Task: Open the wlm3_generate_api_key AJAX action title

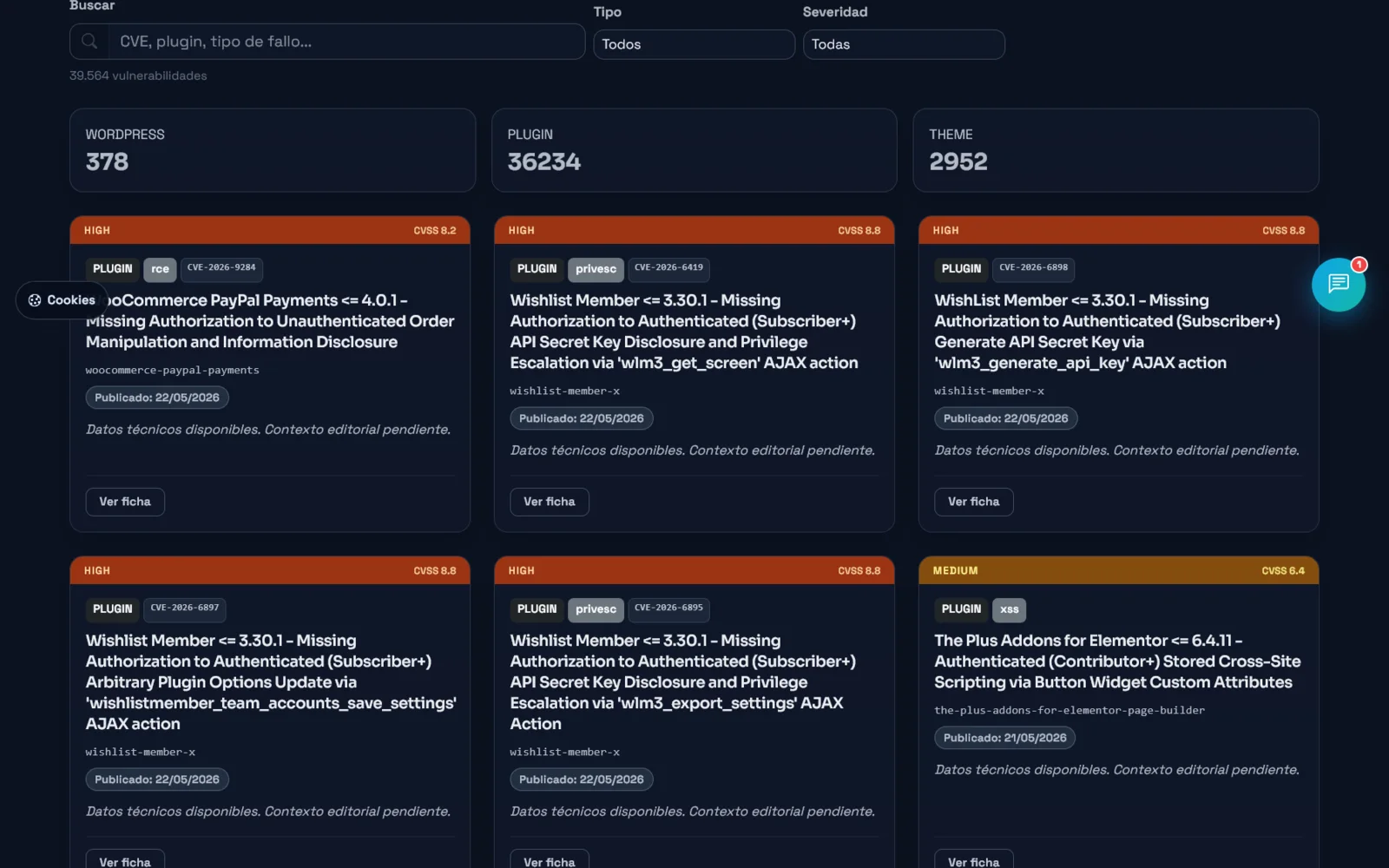Action: [1107, 332]
